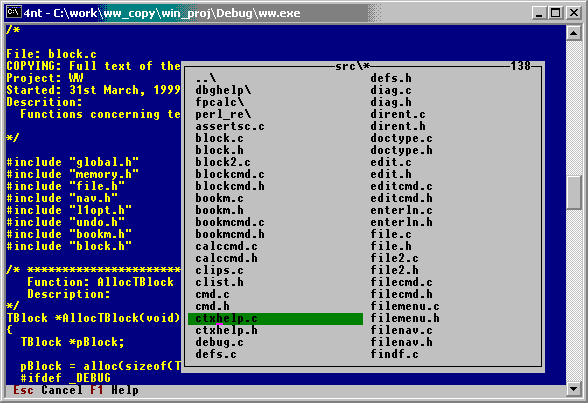Click the #include "global.h" line in editor
588x403 pixels.
(73, 162)
